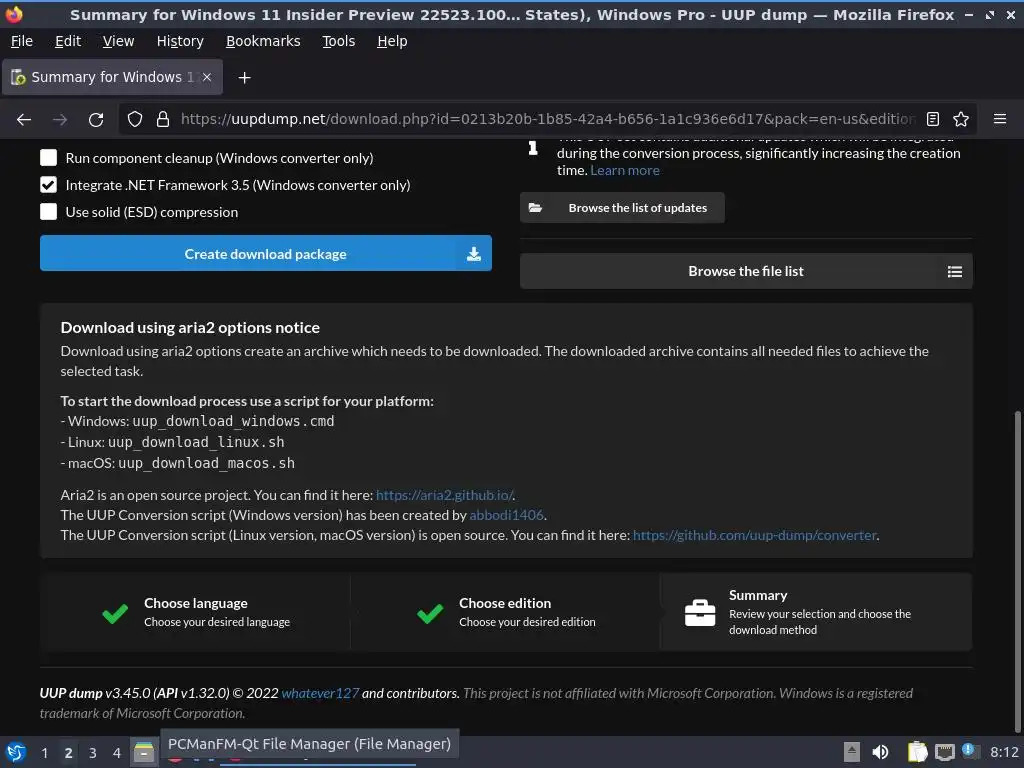Open whatever127 footer link

(320, 694)
